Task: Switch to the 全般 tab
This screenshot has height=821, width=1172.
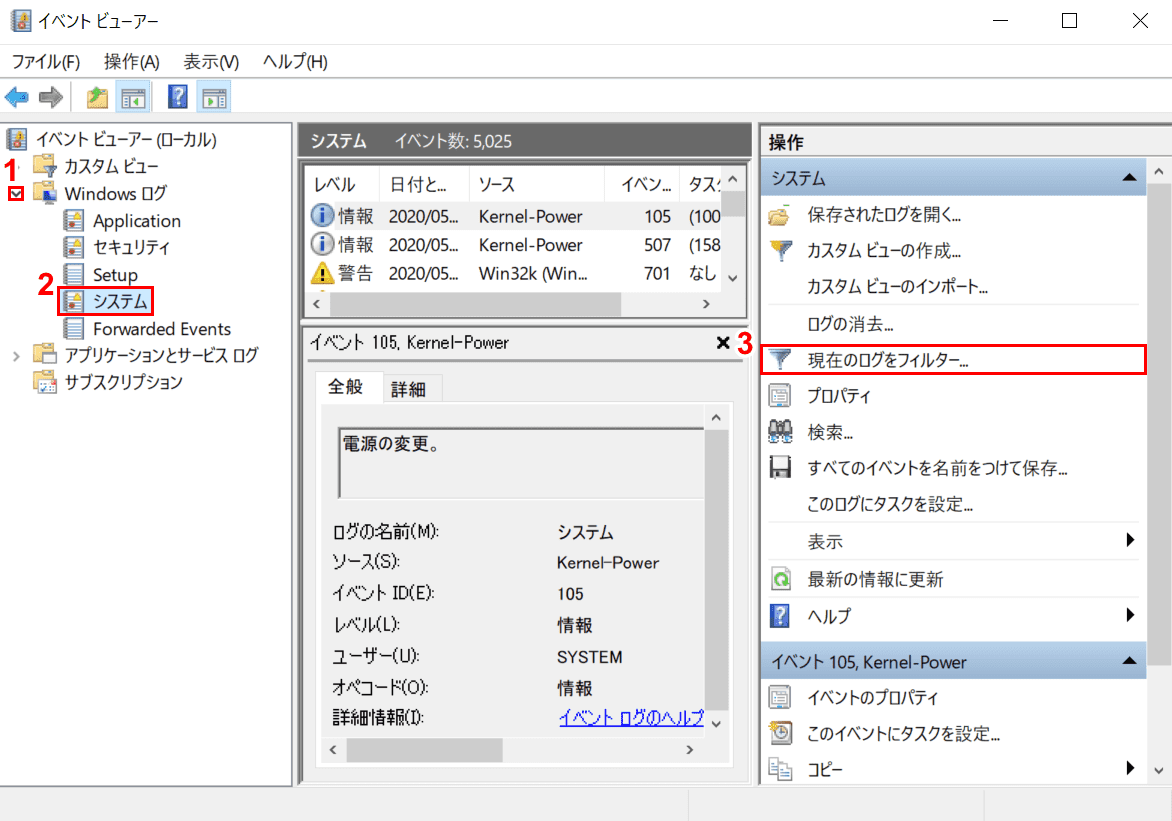Action: (345, 387)
